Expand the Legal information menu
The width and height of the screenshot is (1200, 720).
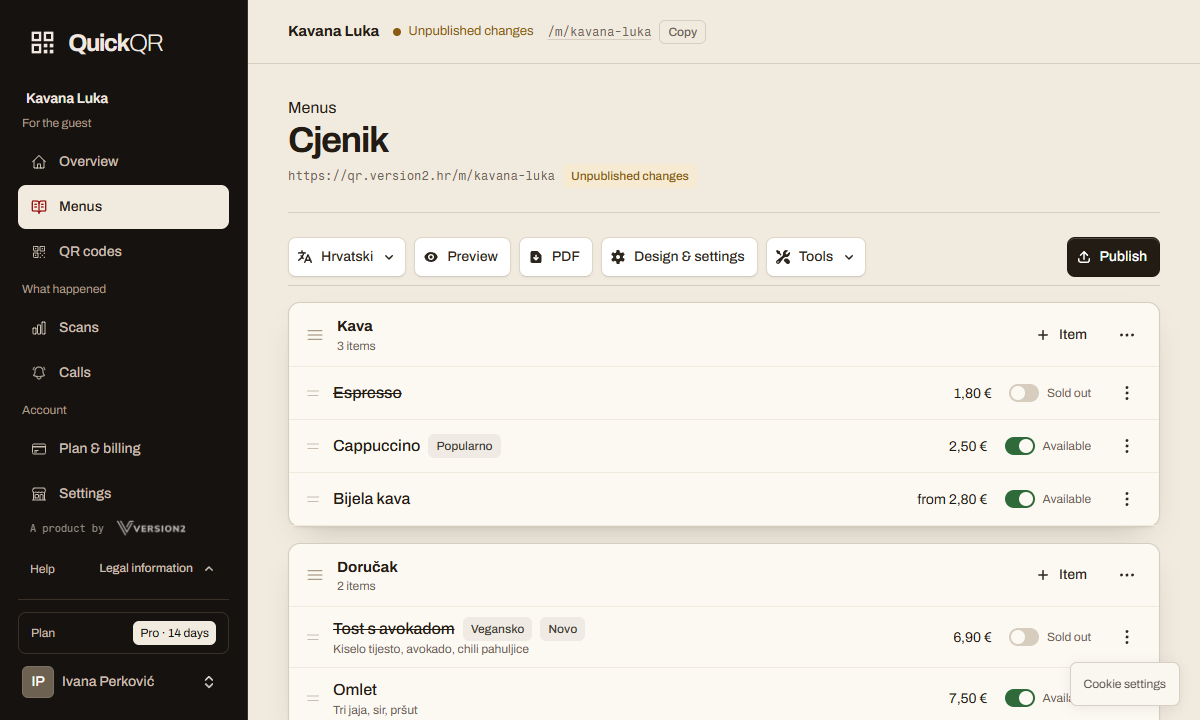pyautogui.click(x=156, y=568)
